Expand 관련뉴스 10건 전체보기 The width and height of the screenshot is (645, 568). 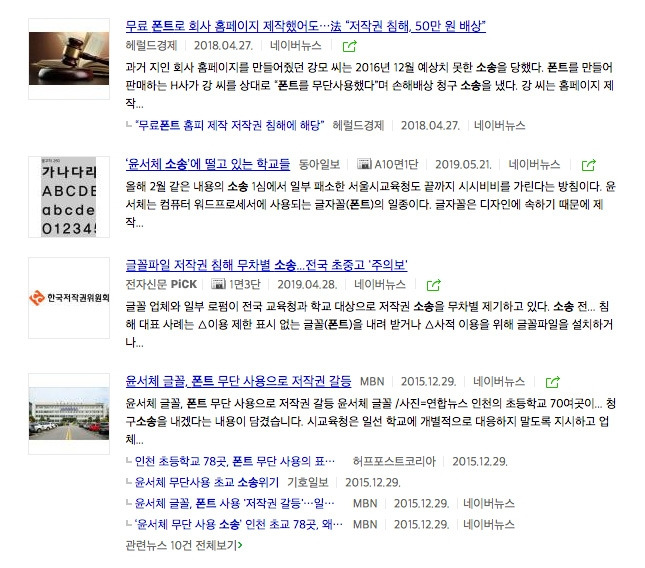[184, 545]
